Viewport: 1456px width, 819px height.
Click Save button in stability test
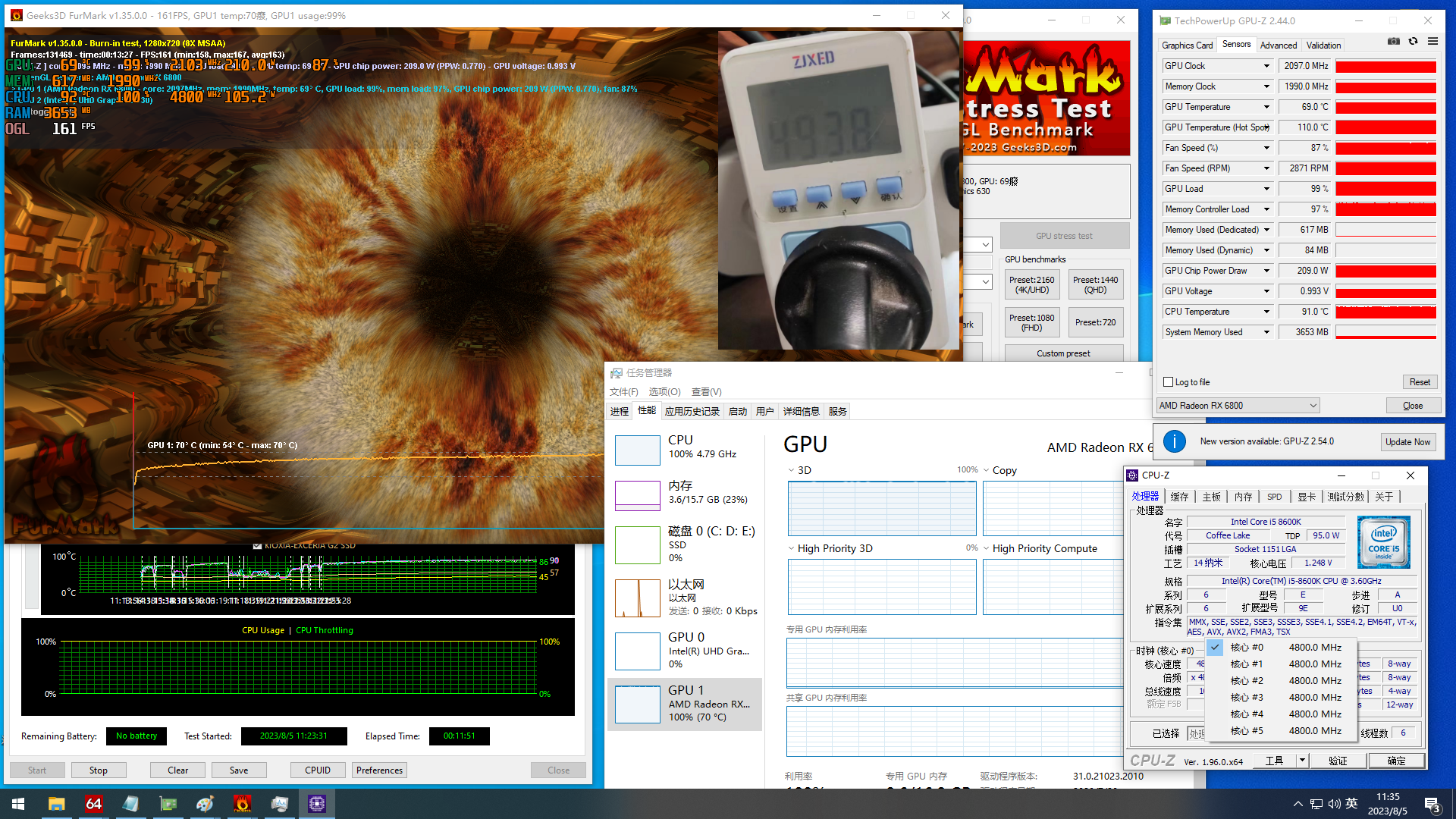tap(239, 770)
